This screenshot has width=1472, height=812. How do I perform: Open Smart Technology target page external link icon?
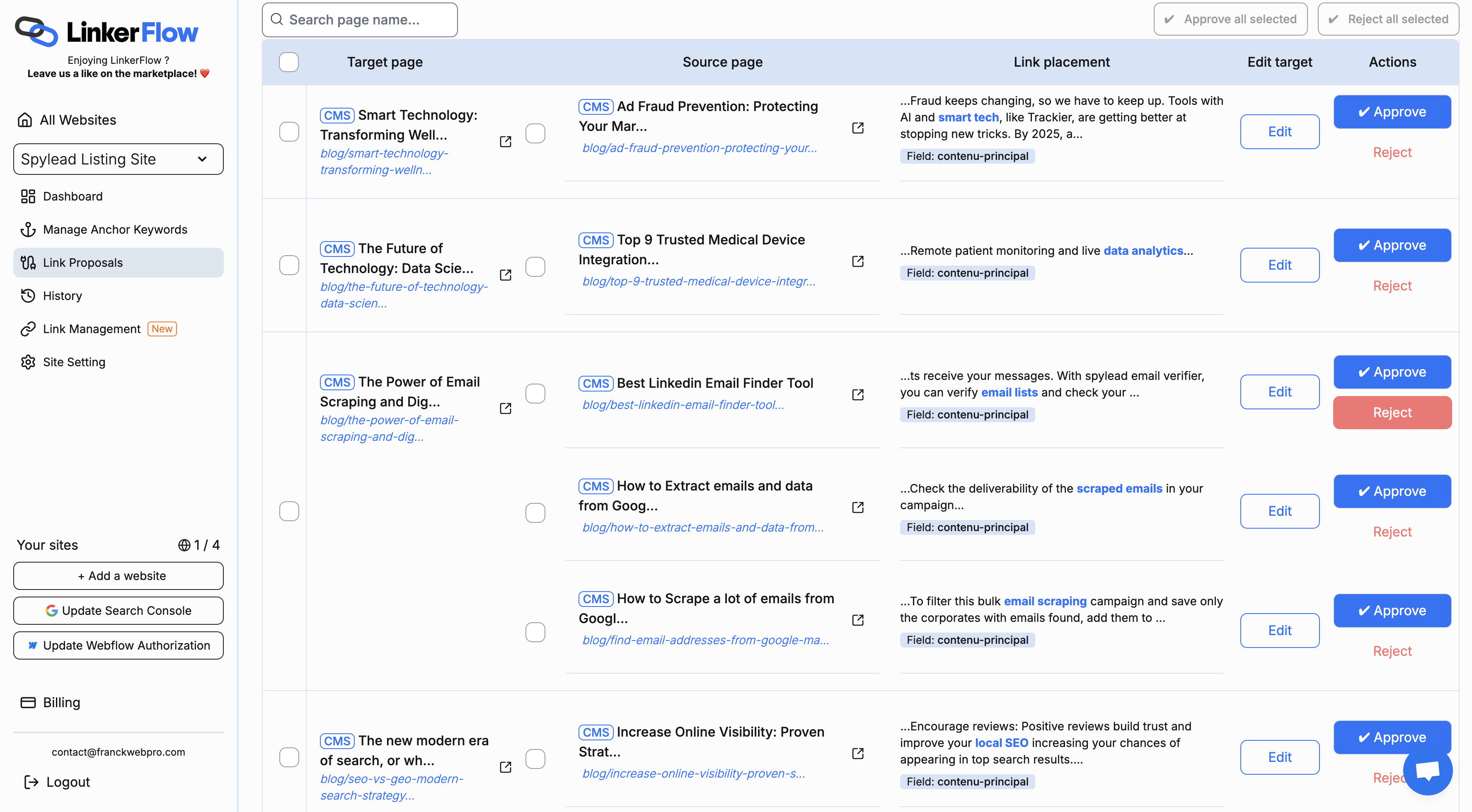(x=505, y=142)
